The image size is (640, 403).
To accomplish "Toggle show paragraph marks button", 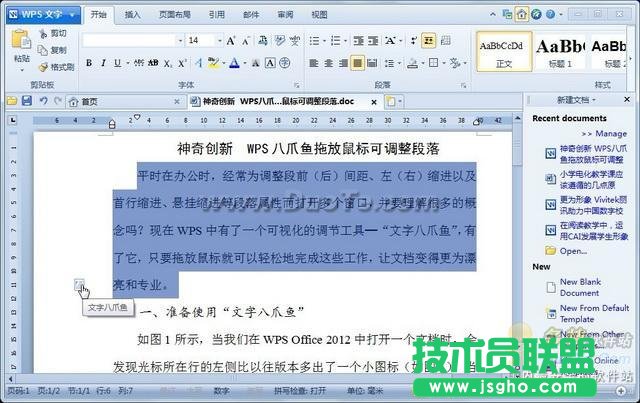I will point(414,41).
